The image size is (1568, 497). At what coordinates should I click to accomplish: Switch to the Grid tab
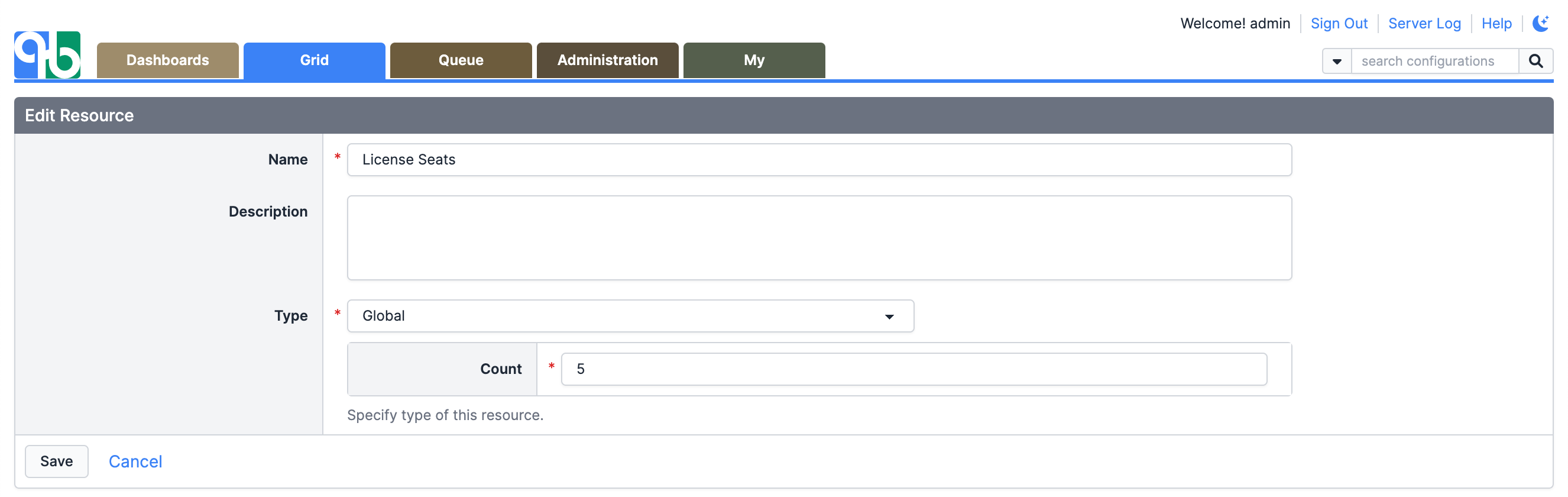[x=314, y=60]
